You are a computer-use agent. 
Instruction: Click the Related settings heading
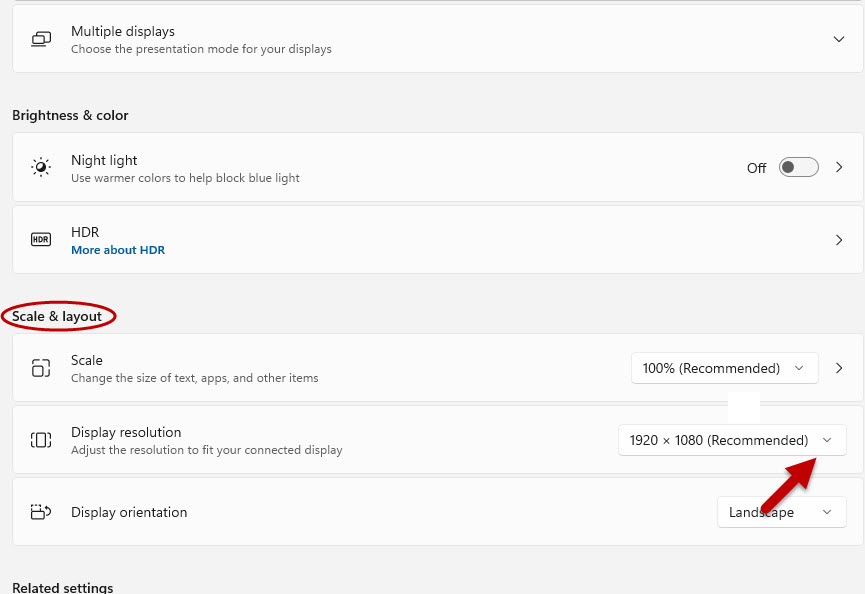point(63,587)
